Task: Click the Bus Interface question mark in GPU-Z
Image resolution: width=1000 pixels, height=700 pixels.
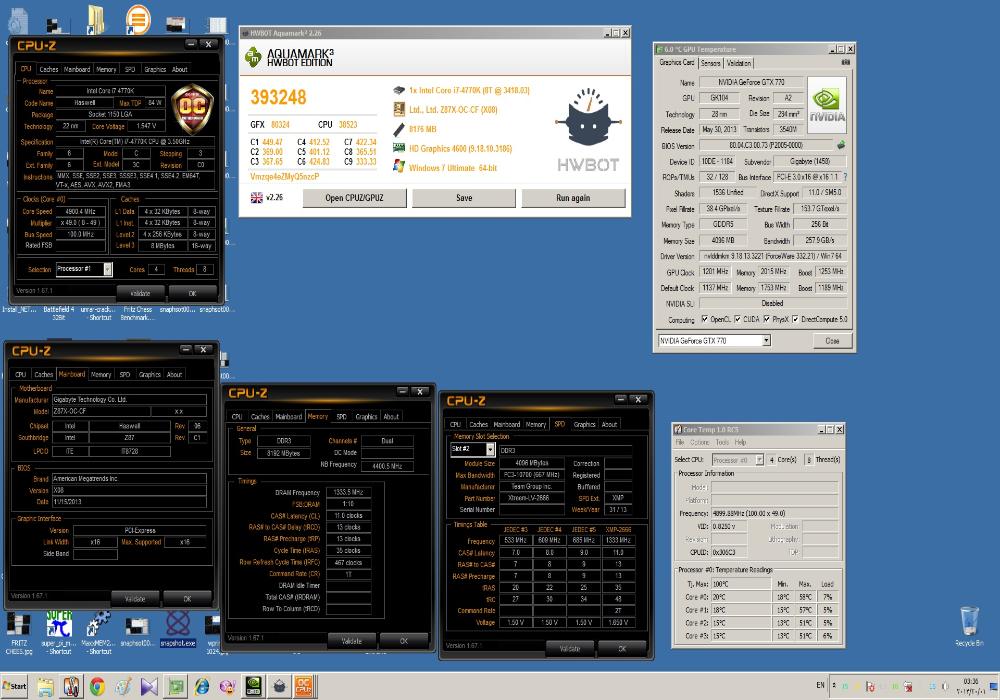Action: click(845, 177)
